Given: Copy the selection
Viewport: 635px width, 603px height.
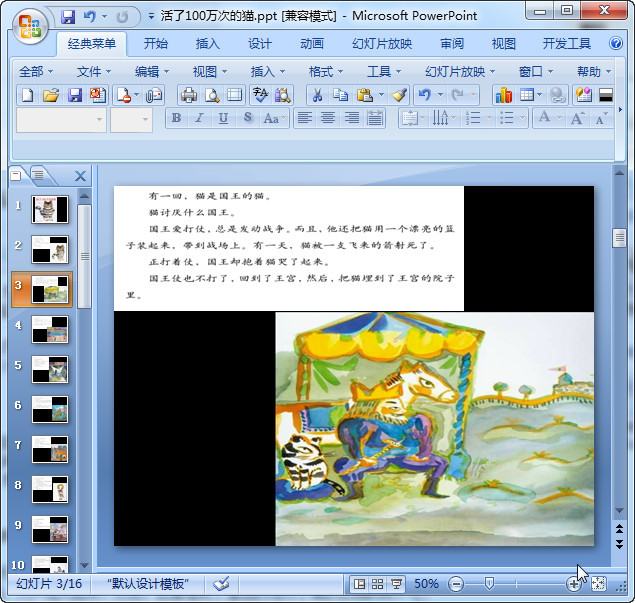Looking at the screenshot, I should pos(340,96).
